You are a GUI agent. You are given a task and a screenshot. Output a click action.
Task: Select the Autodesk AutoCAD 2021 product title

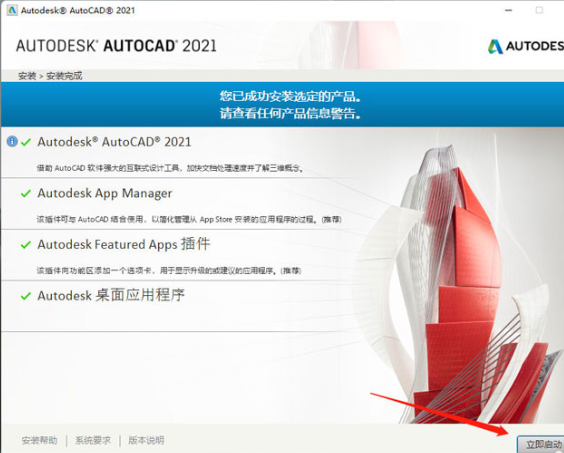pyautogui.click(x=114, y=142)
